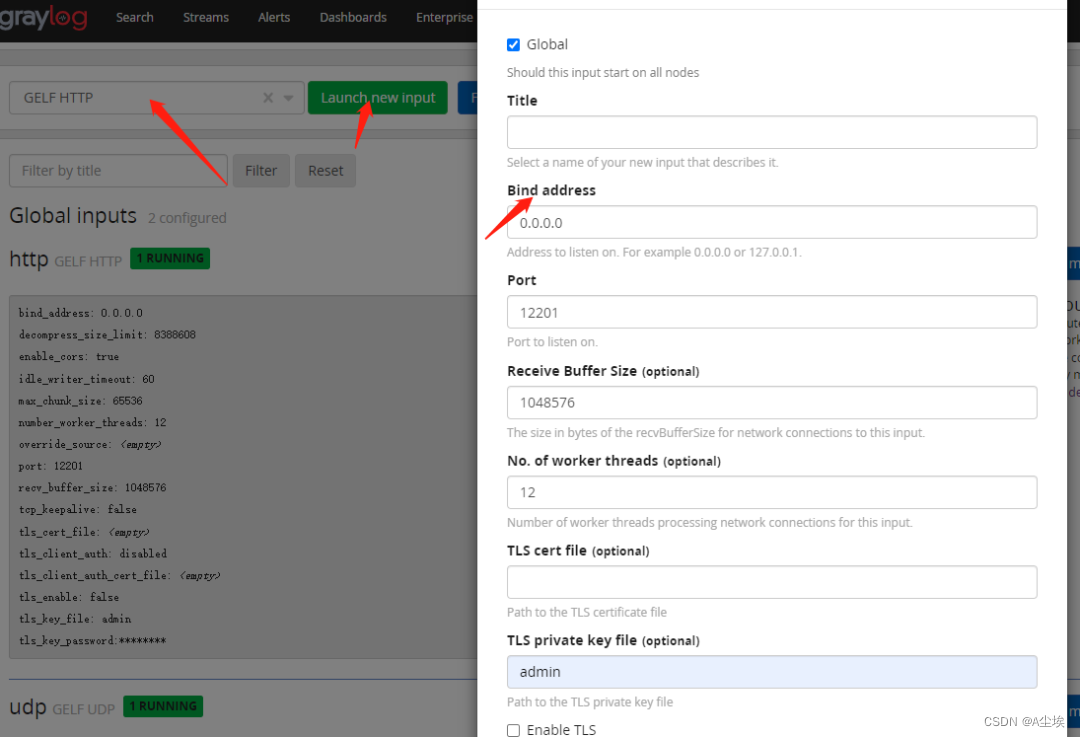Uncheck the Global checkbox
This screenshot has height=737, width=1080.
[x=513, y=44]
